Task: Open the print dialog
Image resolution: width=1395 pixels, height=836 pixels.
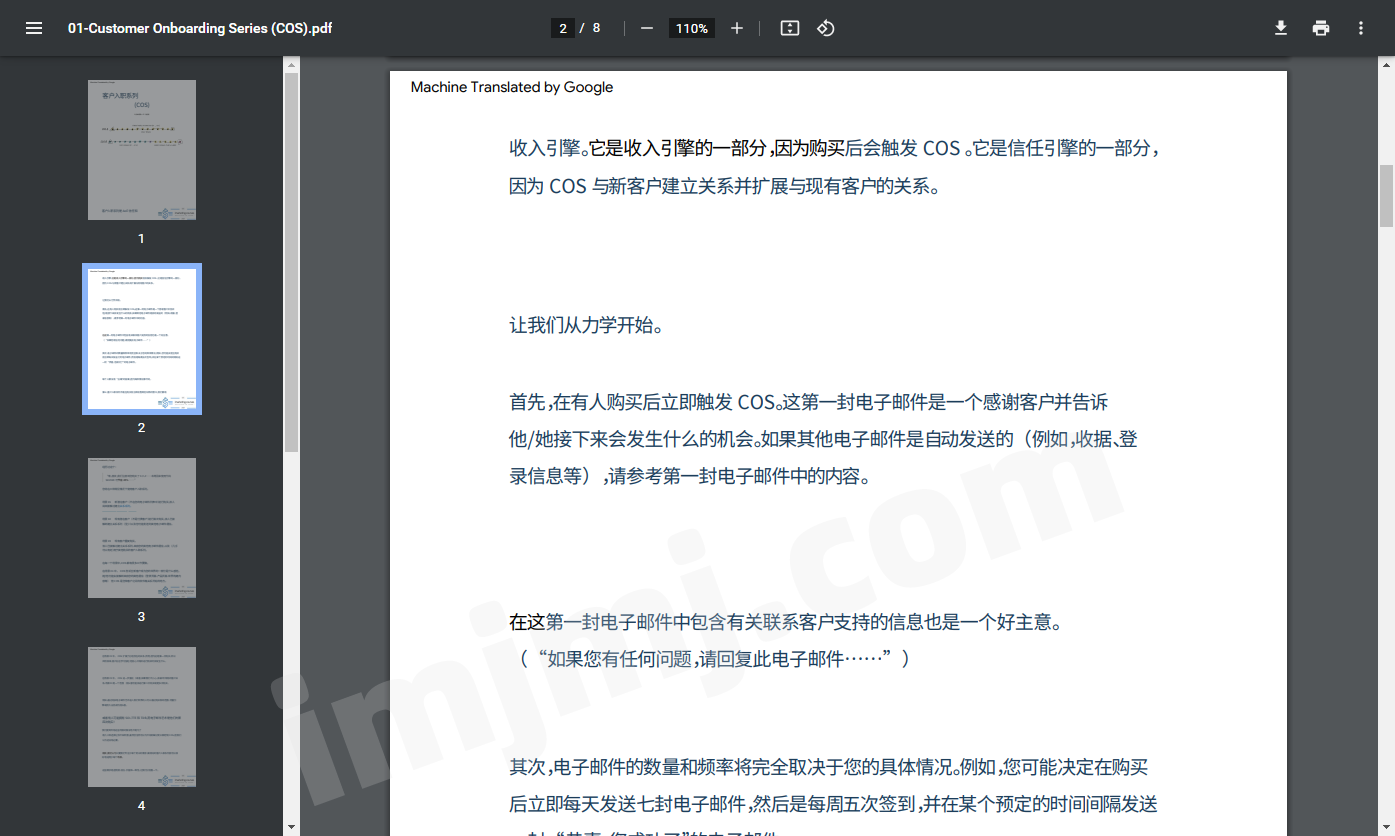Action: (1320, 28)
